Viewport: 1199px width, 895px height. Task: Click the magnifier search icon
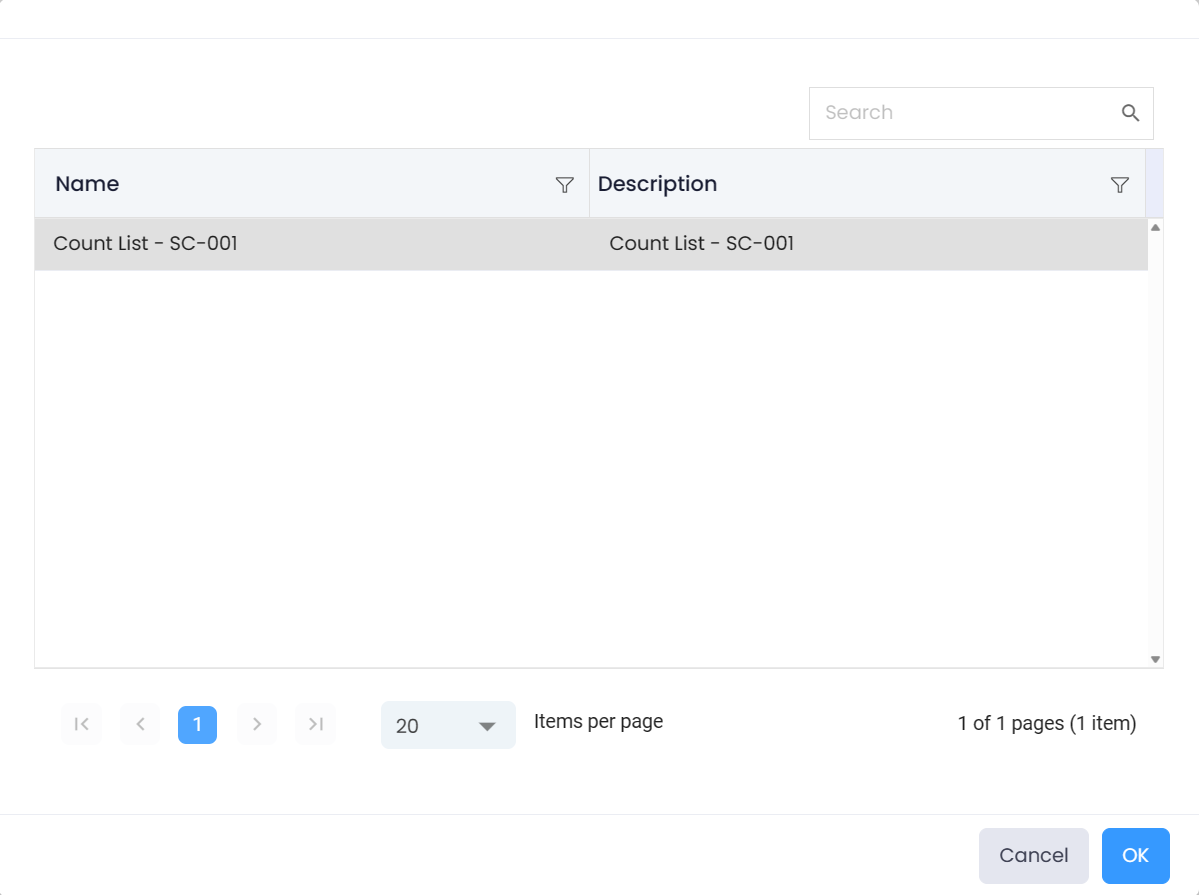coord(1130,113)
